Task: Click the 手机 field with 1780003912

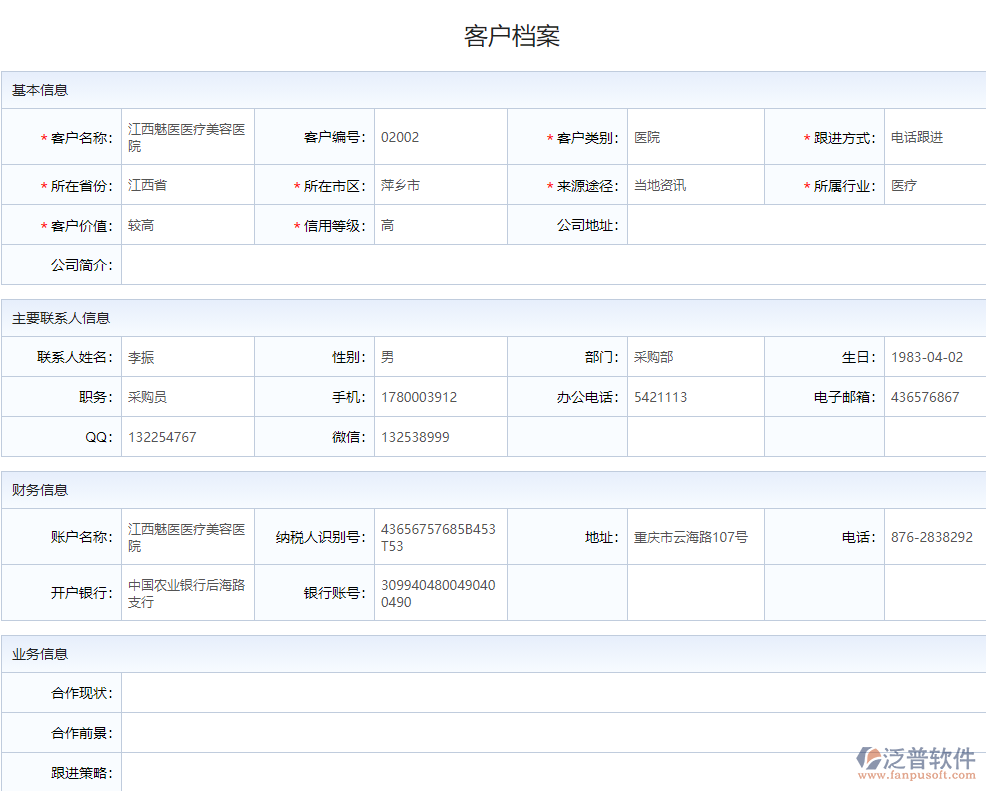Action: [440, 397]
